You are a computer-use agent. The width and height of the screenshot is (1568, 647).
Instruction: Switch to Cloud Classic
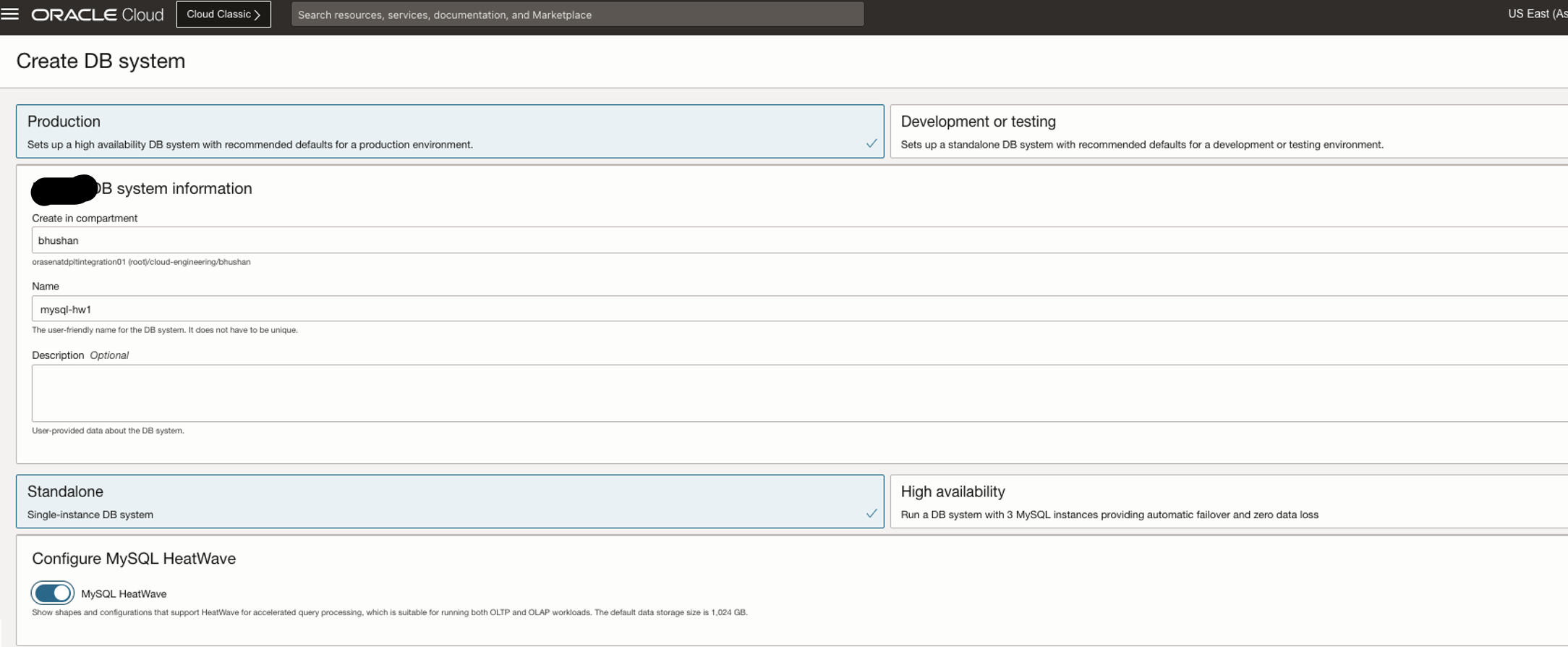click(223, 14)
